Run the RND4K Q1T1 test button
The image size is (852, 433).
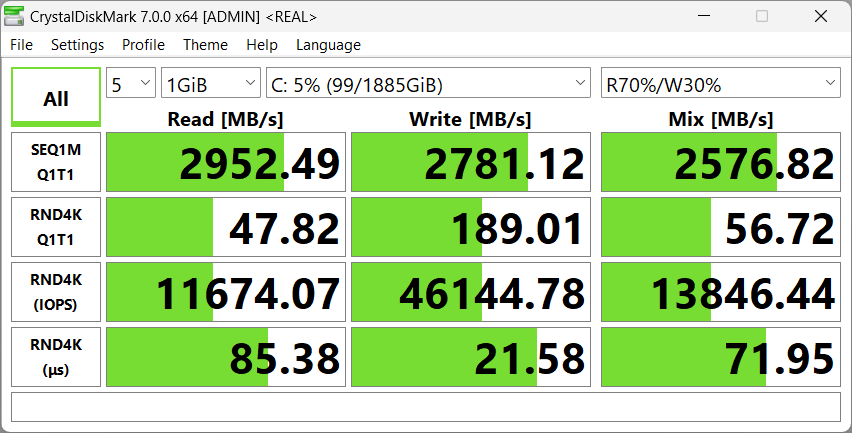(x=56, y=227)
